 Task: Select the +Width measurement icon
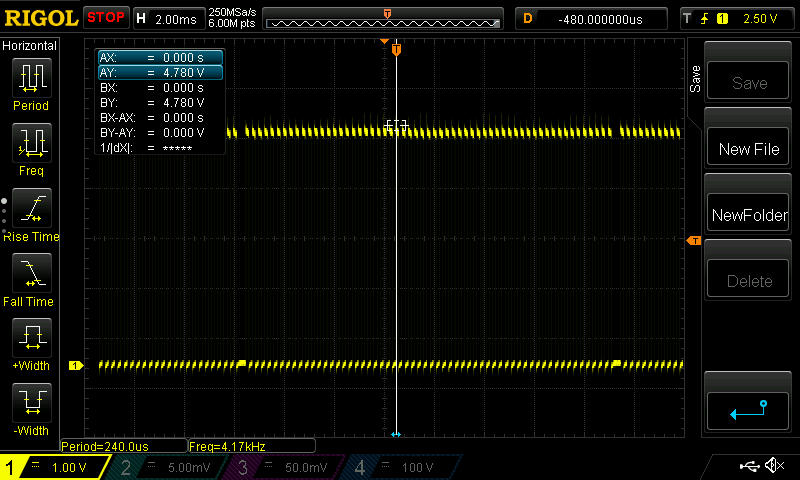pyautogui.click(x=31, y=338)
